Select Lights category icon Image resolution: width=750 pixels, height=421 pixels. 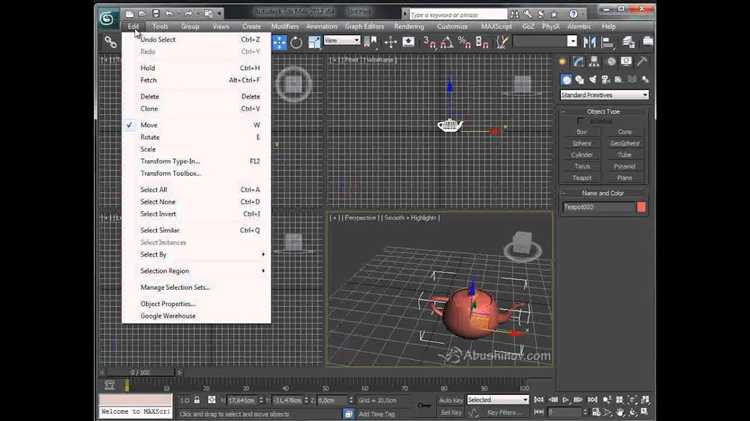tap(593, 80)
